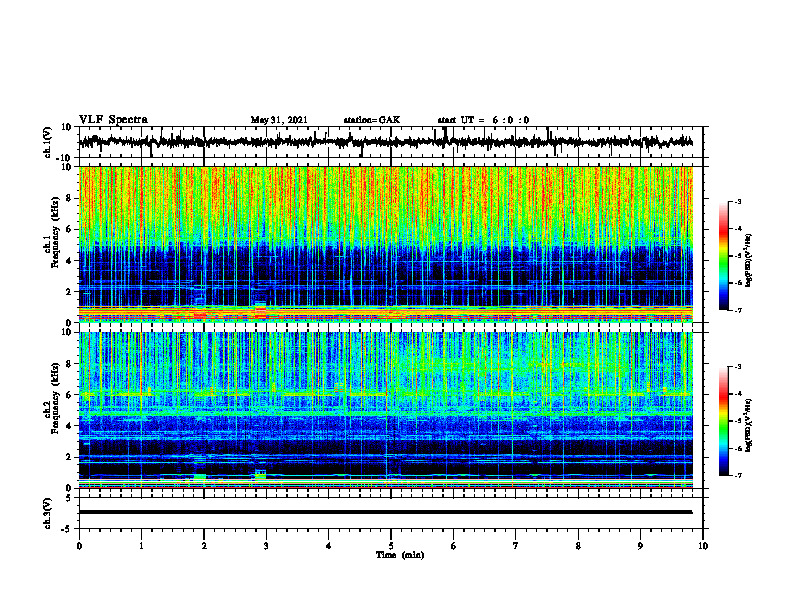The image size is (792, 612).
Task: Click the 'ch.1(V)' waveform axis label
Action: (47, 142)
